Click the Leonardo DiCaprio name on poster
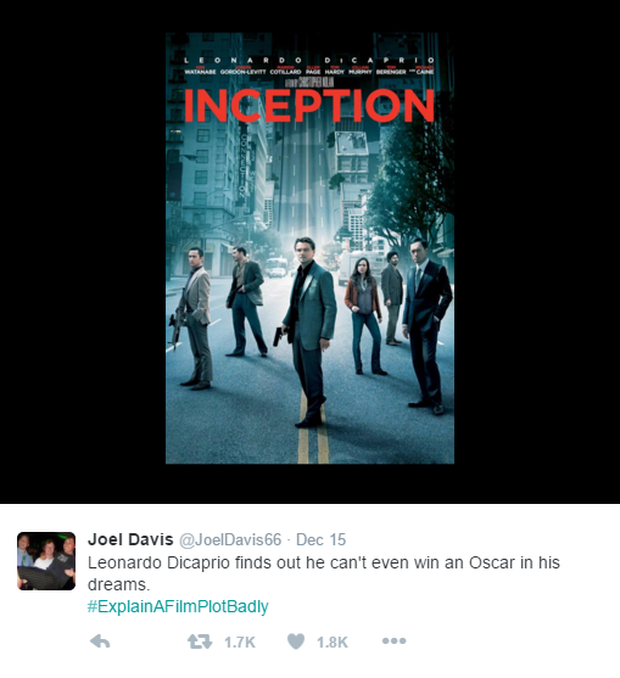Viewport: 620px width, 678px height. 309,61
